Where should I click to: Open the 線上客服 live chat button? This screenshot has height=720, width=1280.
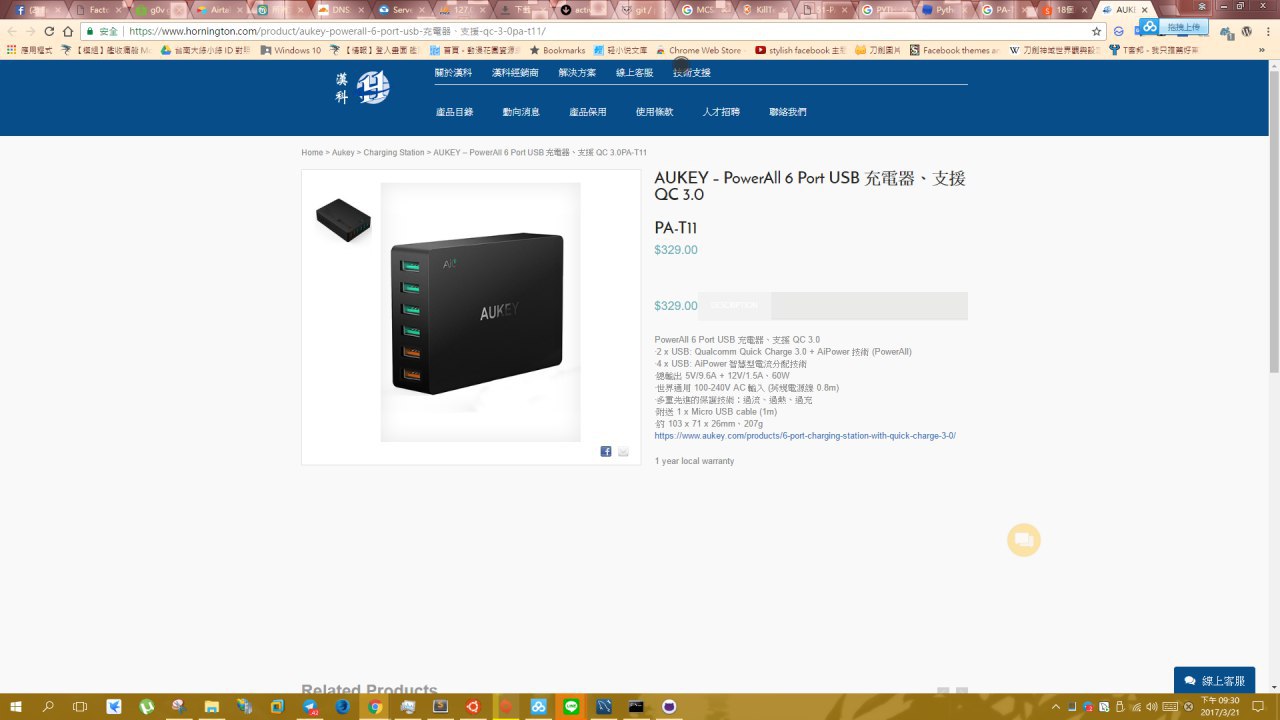coord(1214,680)
